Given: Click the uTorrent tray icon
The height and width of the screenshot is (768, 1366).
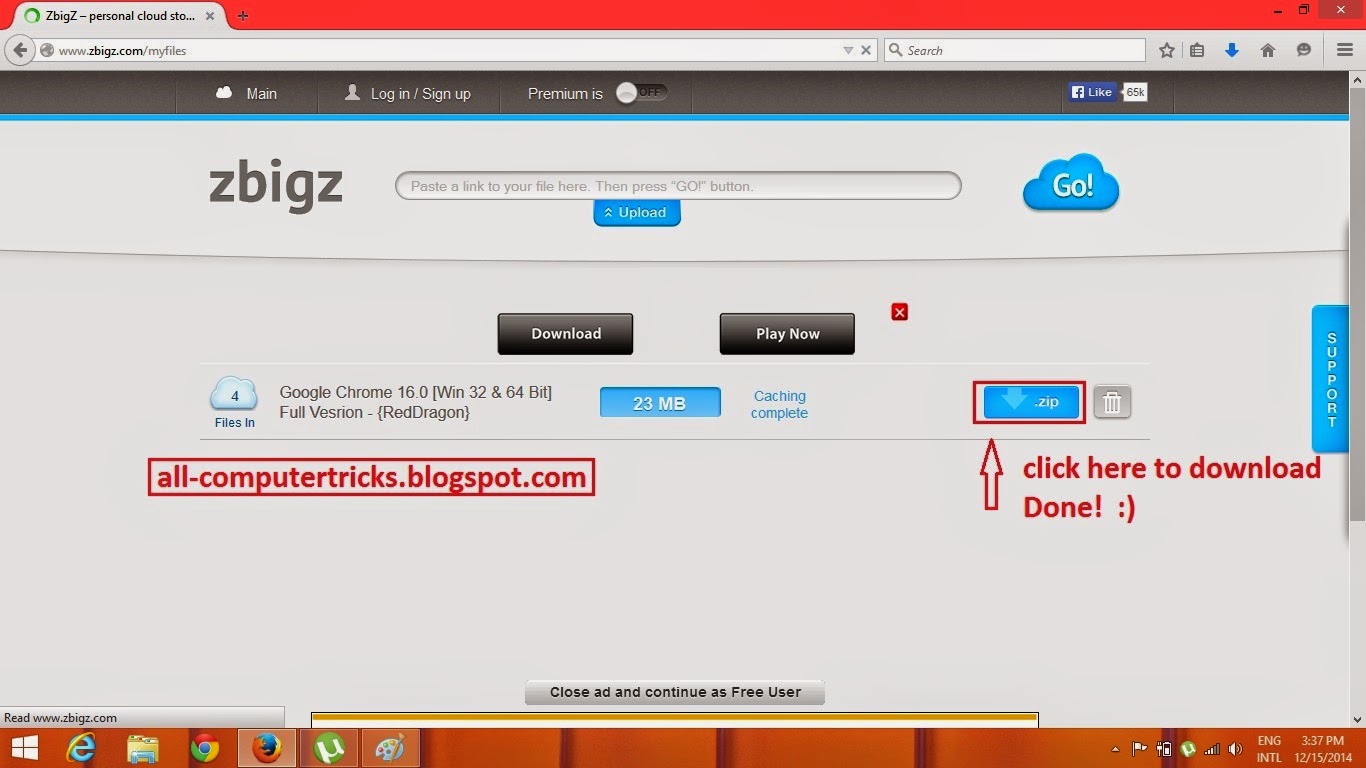Looking at the screenshot, I should pyautogui.click(x=1188, y=748).
